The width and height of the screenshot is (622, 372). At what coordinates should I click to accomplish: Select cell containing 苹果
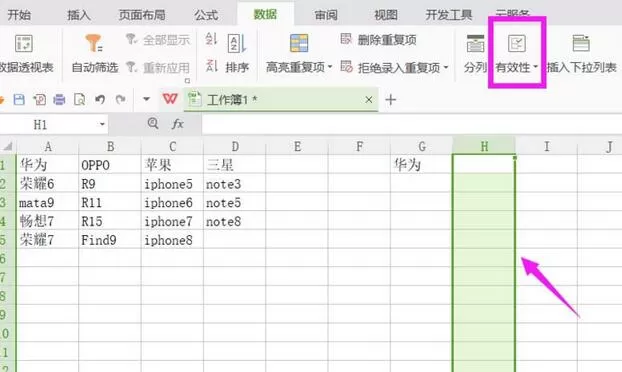coord(172,164)
